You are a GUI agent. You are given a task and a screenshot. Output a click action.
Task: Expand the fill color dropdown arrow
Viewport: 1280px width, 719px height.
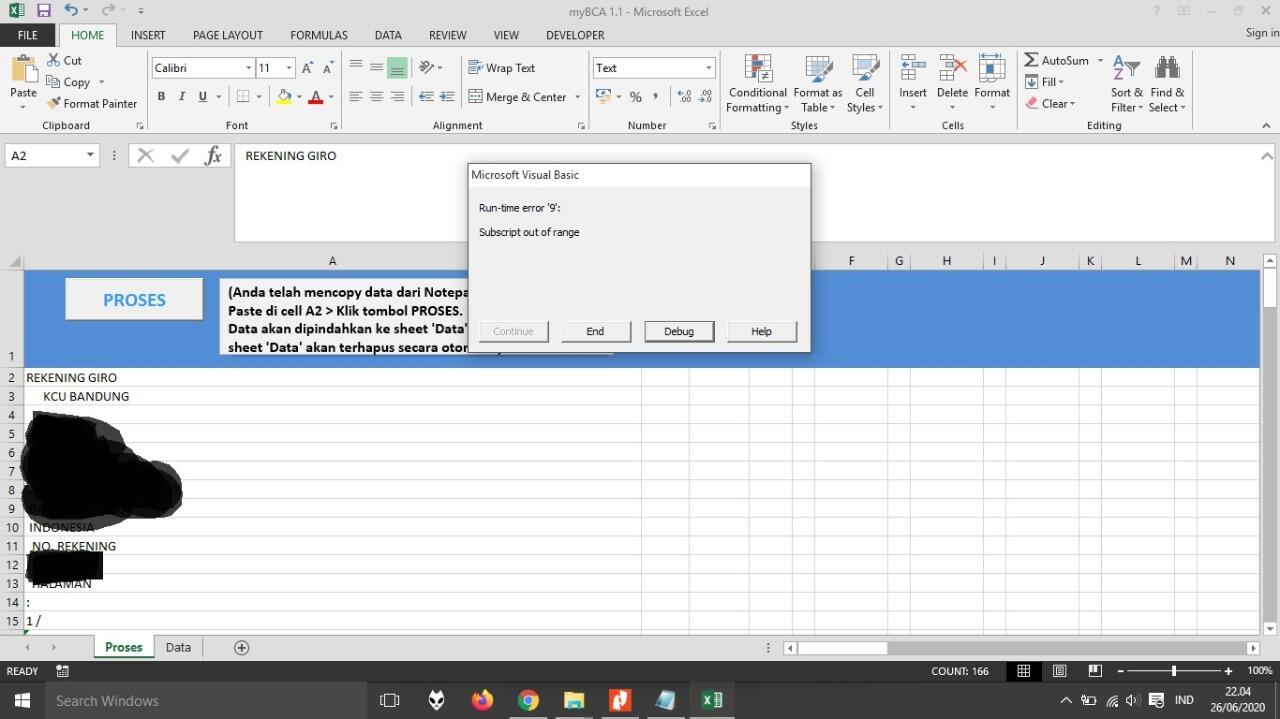pyautogui.click(x=299, y=97)
